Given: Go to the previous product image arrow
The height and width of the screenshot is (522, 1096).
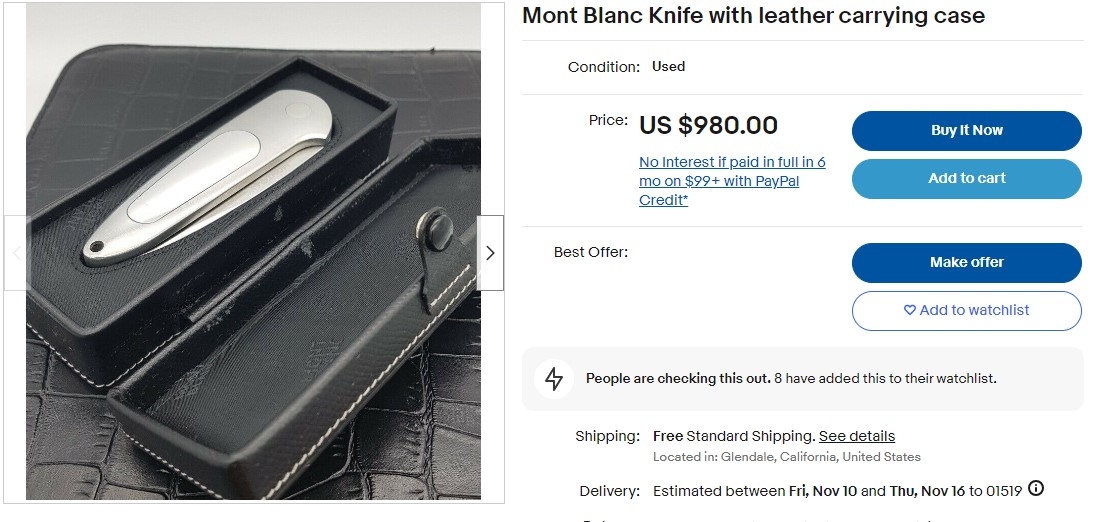Looking at the screenshot, I should click(x=17, y=253).
